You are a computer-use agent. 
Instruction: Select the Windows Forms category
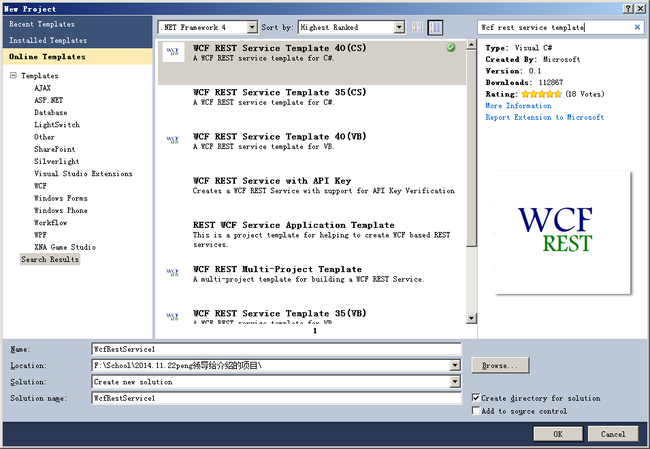click(61, 198)
